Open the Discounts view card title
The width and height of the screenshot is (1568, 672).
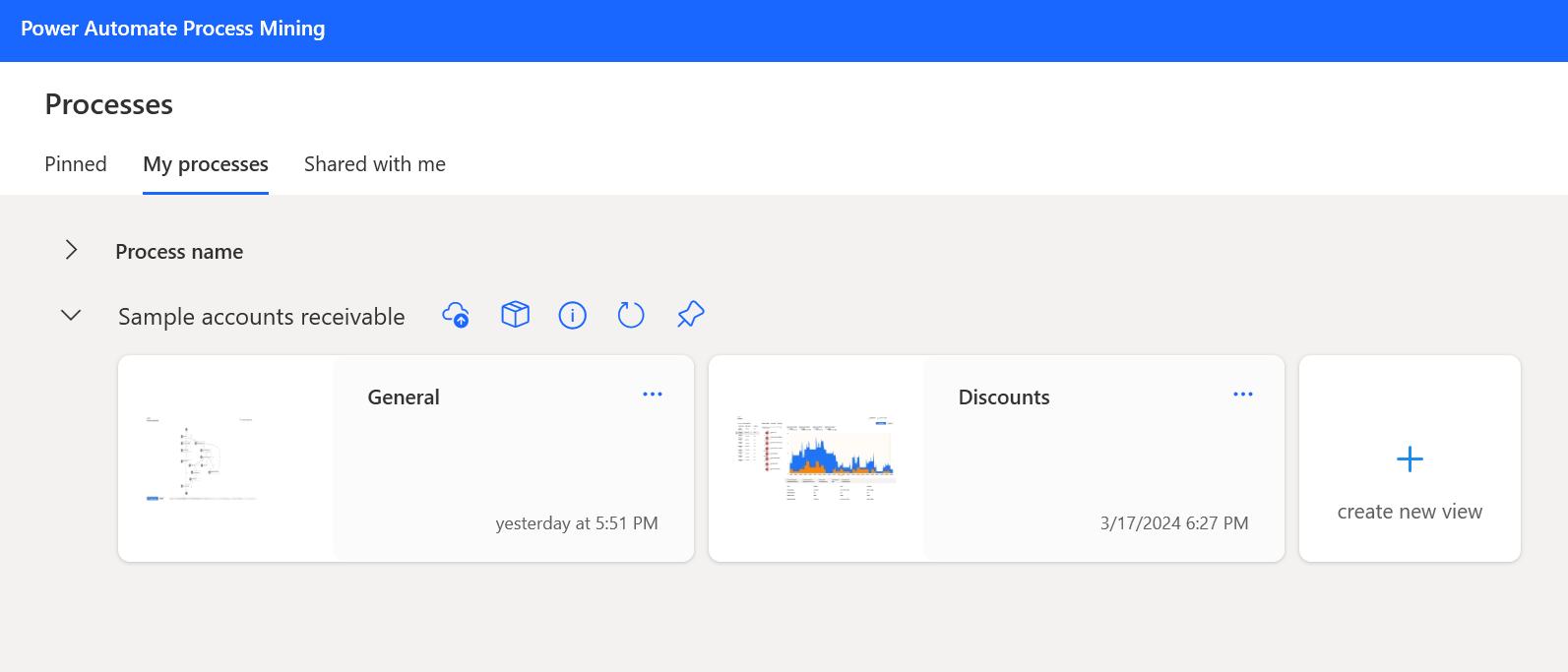pos(1004,397)
